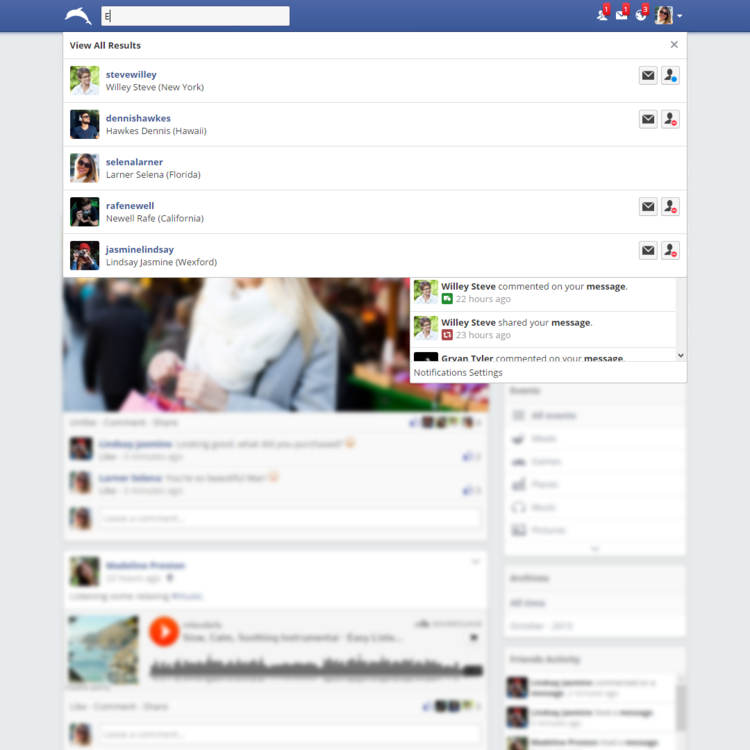Select 'Lindsay Jasmine (Wexford)' text

pyautogui.click(x=161, y=262)
